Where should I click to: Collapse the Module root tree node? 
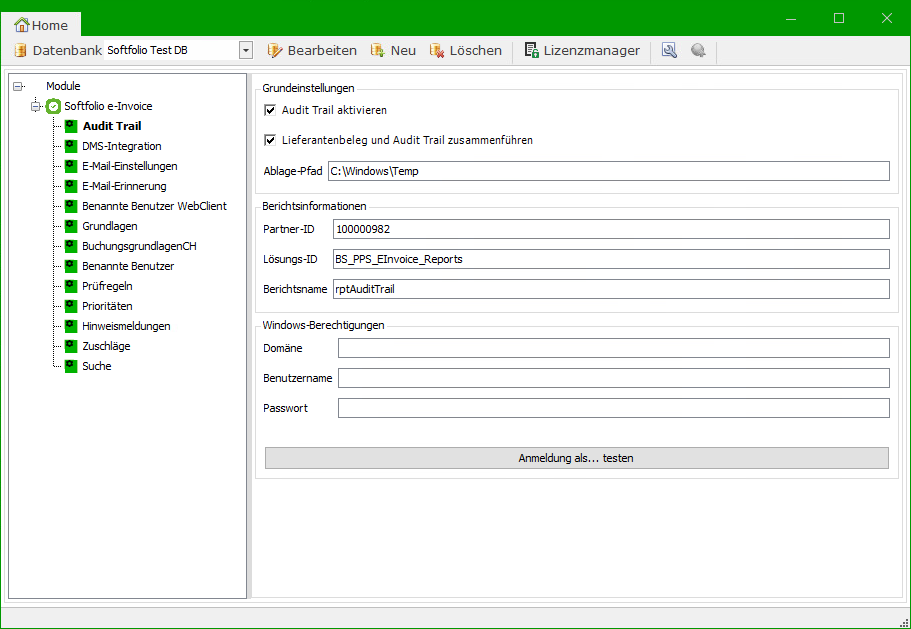click(x=18, y=87)
